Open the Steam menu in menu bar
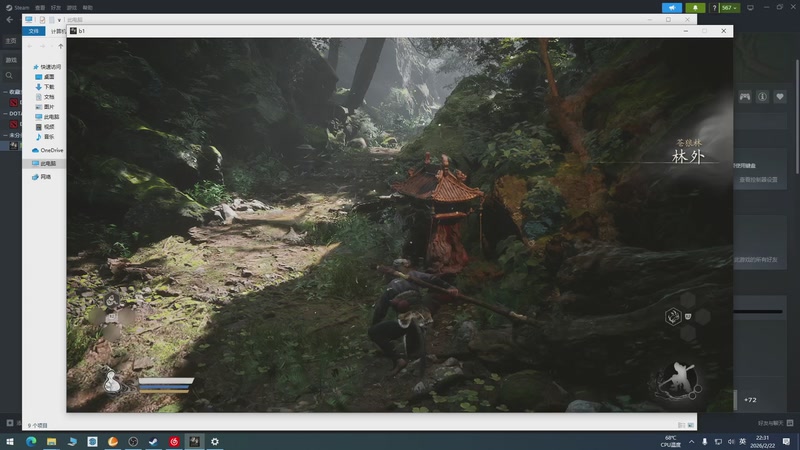 tap(18, 8)
